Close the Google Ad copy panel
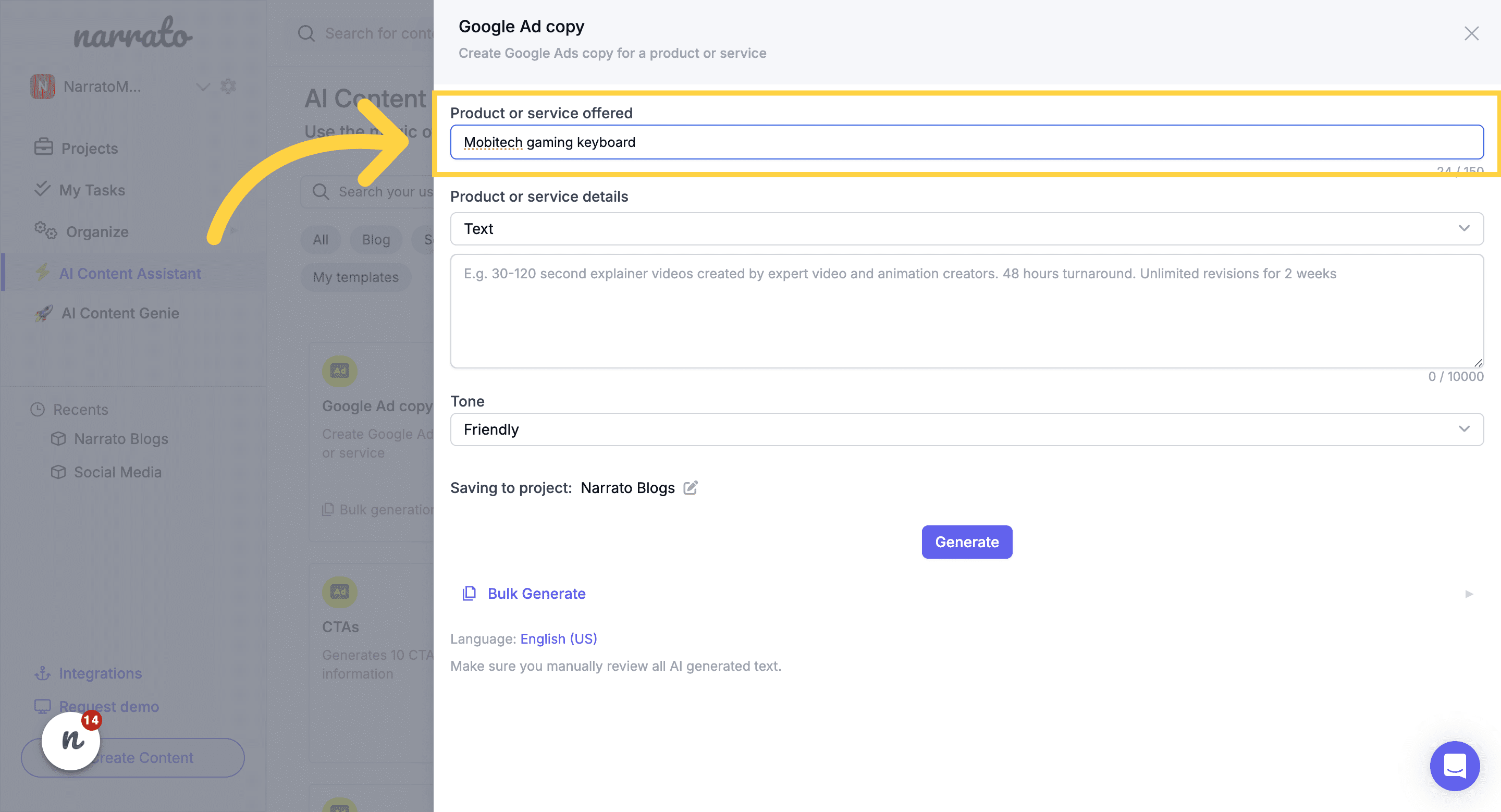The width and height of the screenshot is (1501, 812). [x=1471, y=34]
